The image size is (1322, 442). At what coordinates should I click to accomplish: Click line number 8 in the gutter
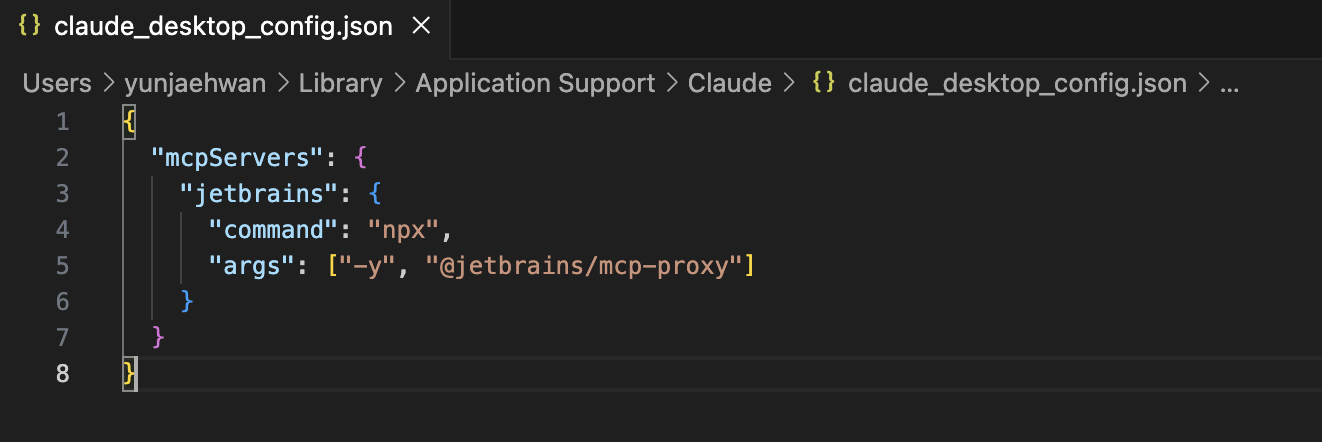tap(62, 374)
